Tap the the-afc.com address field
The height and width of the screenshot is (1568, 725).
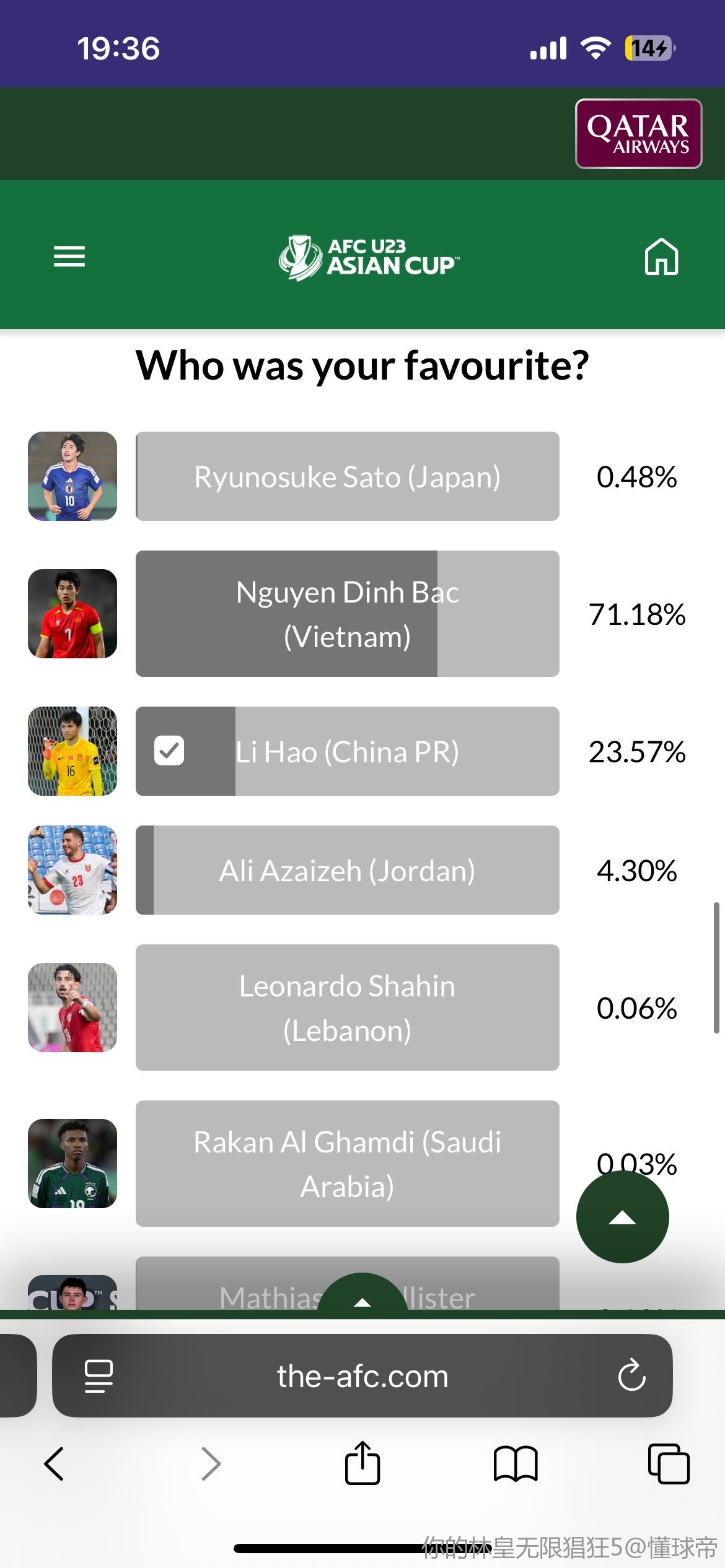[x=362, y=1375]
